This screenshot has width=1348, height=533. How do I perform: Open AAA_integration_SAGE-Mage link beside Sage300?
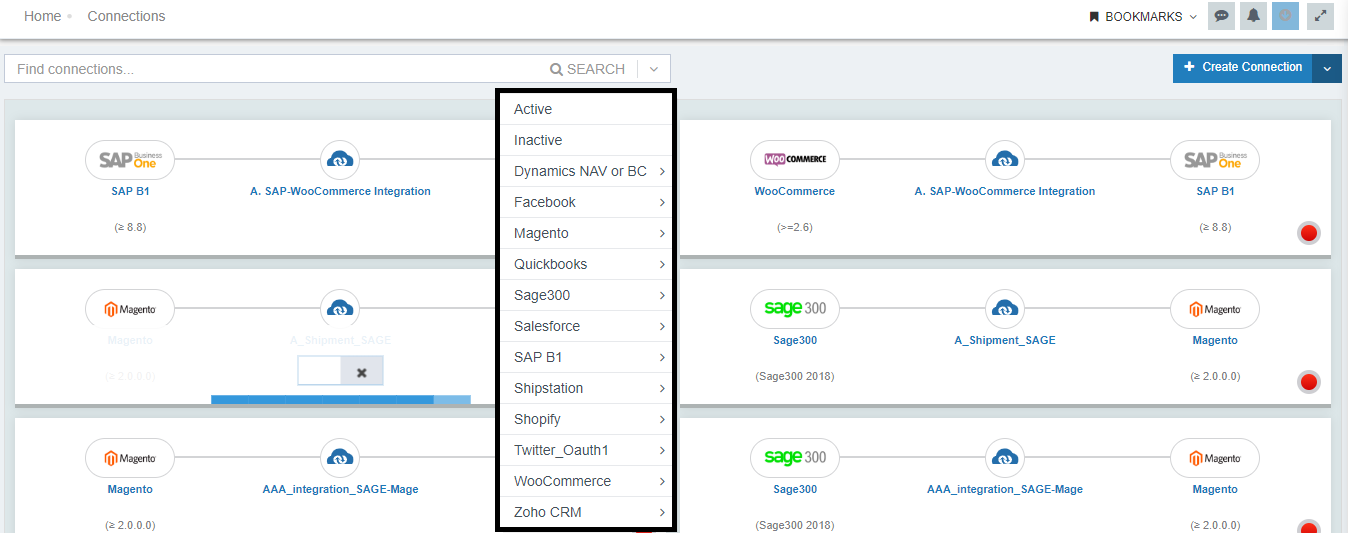(1005, 489)
